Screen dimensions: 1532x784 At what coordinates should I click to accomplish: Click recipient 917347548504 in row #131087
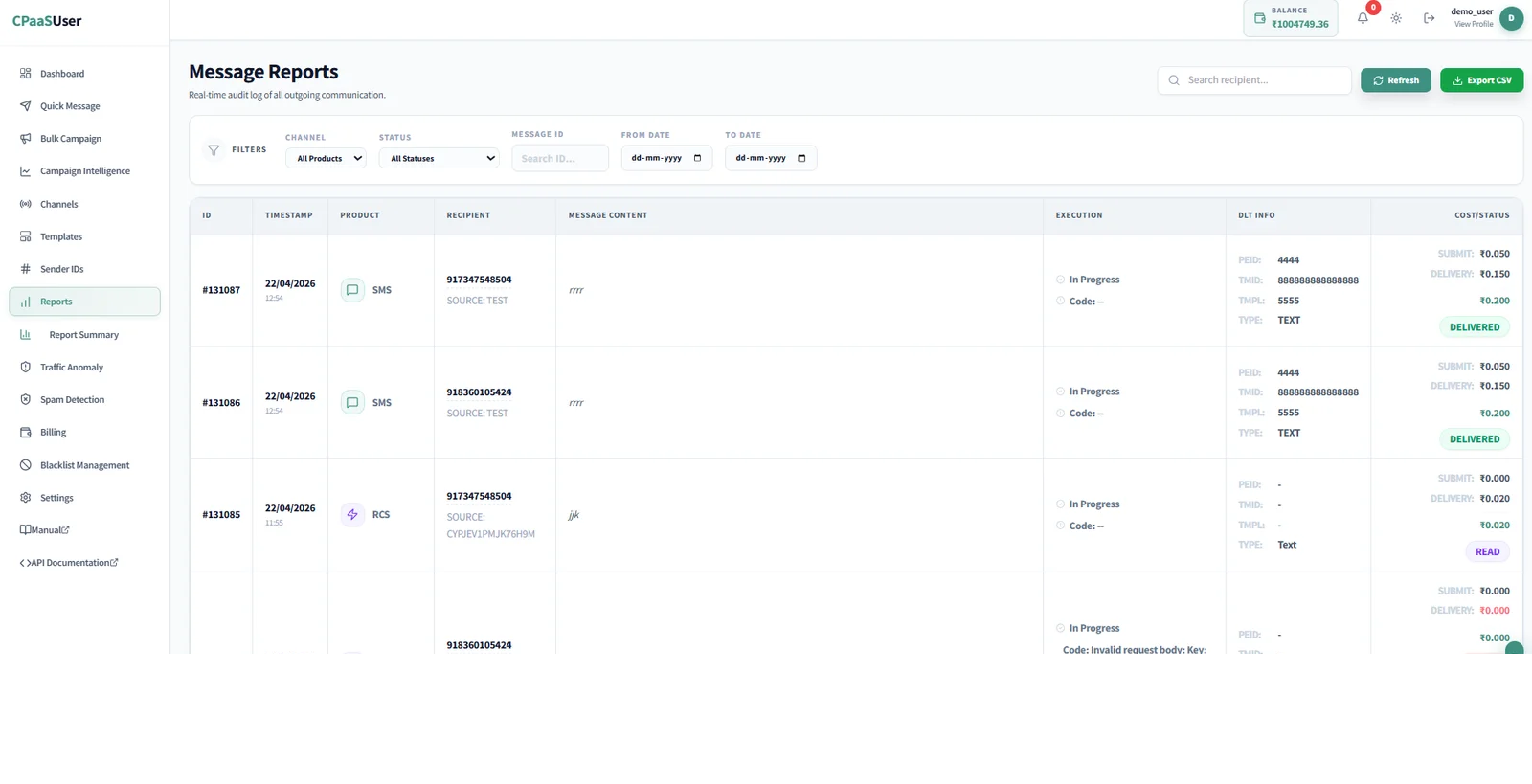coord(479,280)
